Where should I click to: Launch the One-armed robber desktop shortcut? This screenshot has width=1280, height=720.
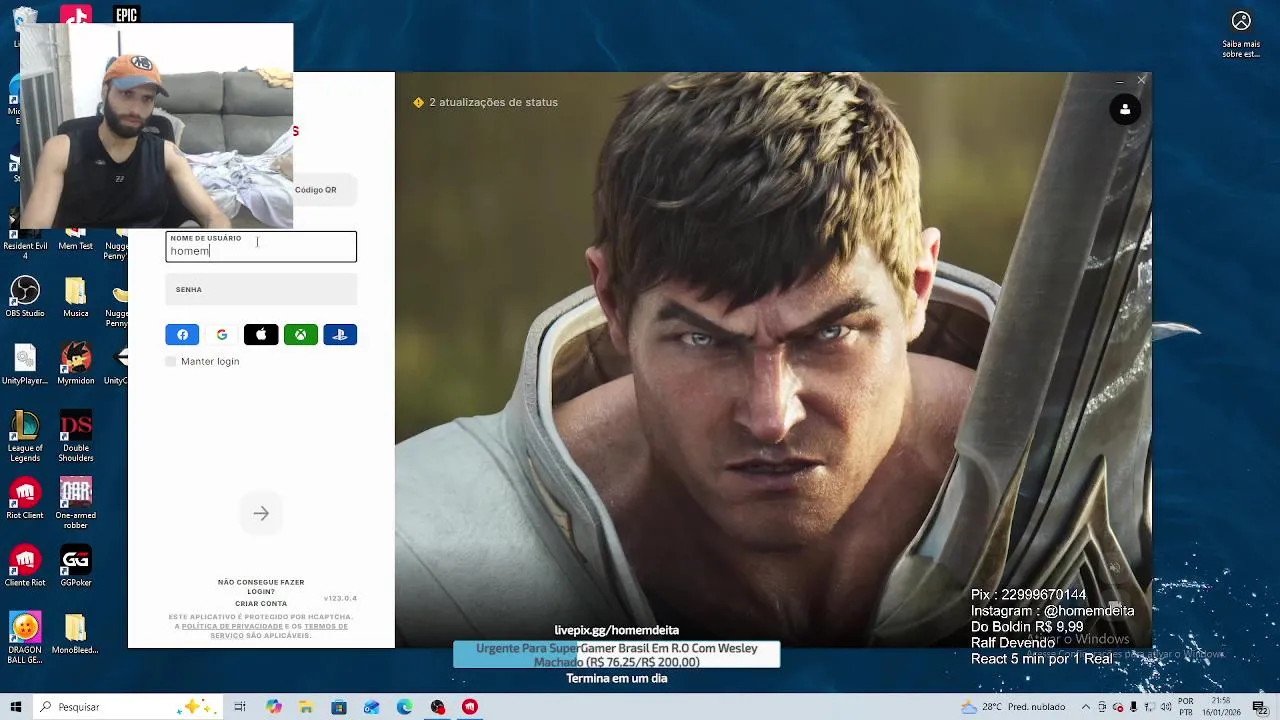point(76,504)
